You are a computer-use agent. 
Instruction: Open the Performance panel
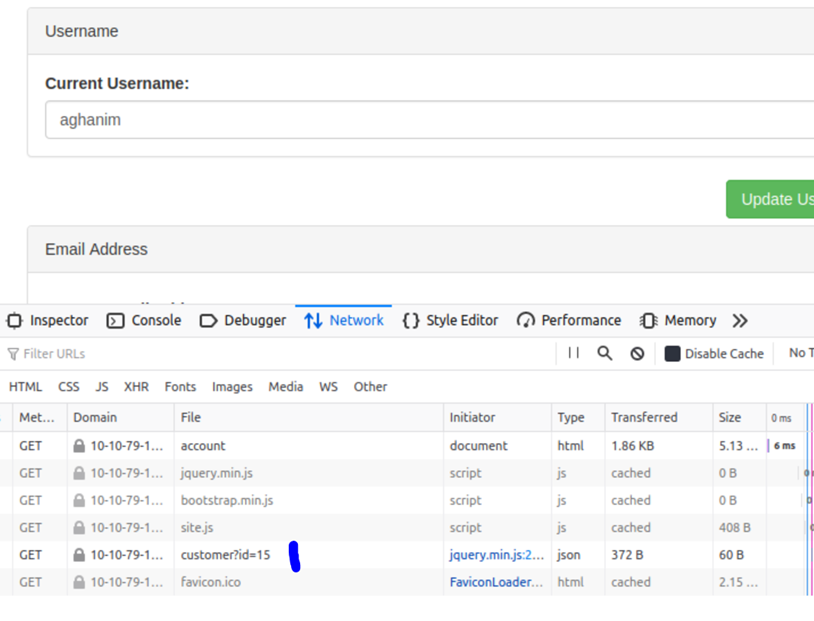(569, 321)
